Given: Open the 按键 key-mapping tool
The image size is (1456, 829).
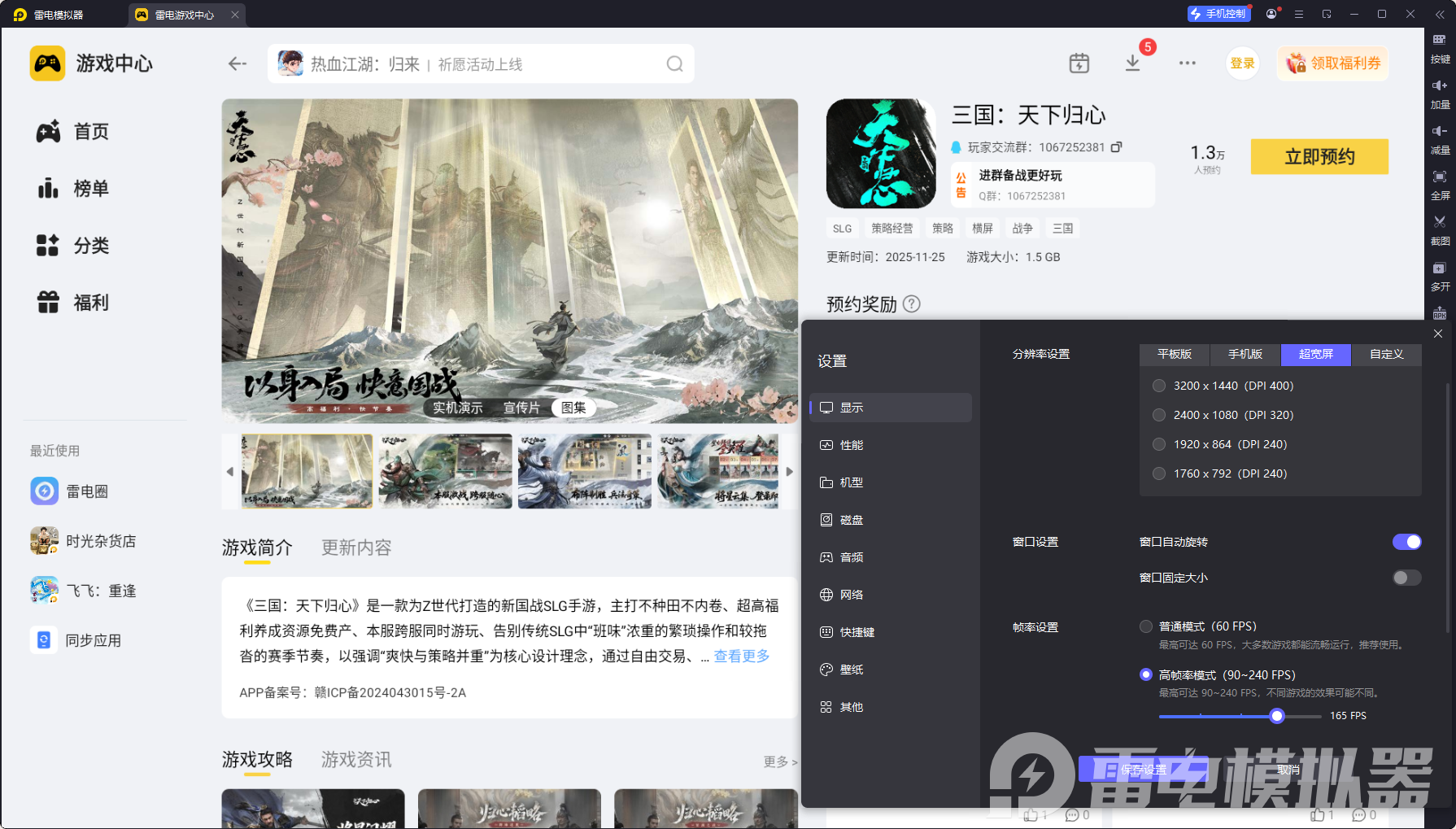Looking at the screenshot, I should [x=1440, y=47].
